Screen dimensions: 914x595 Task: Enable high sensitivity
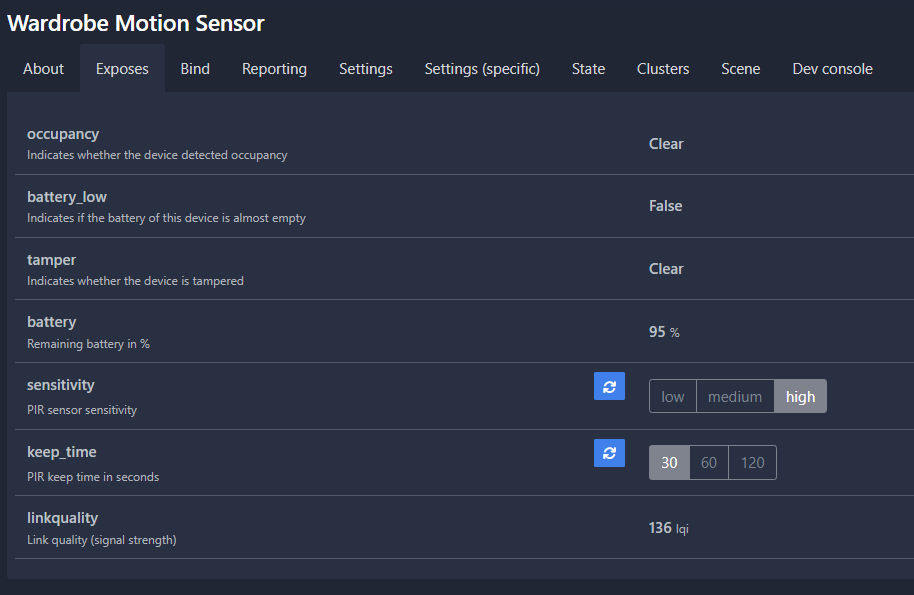[x=800, y=396]
